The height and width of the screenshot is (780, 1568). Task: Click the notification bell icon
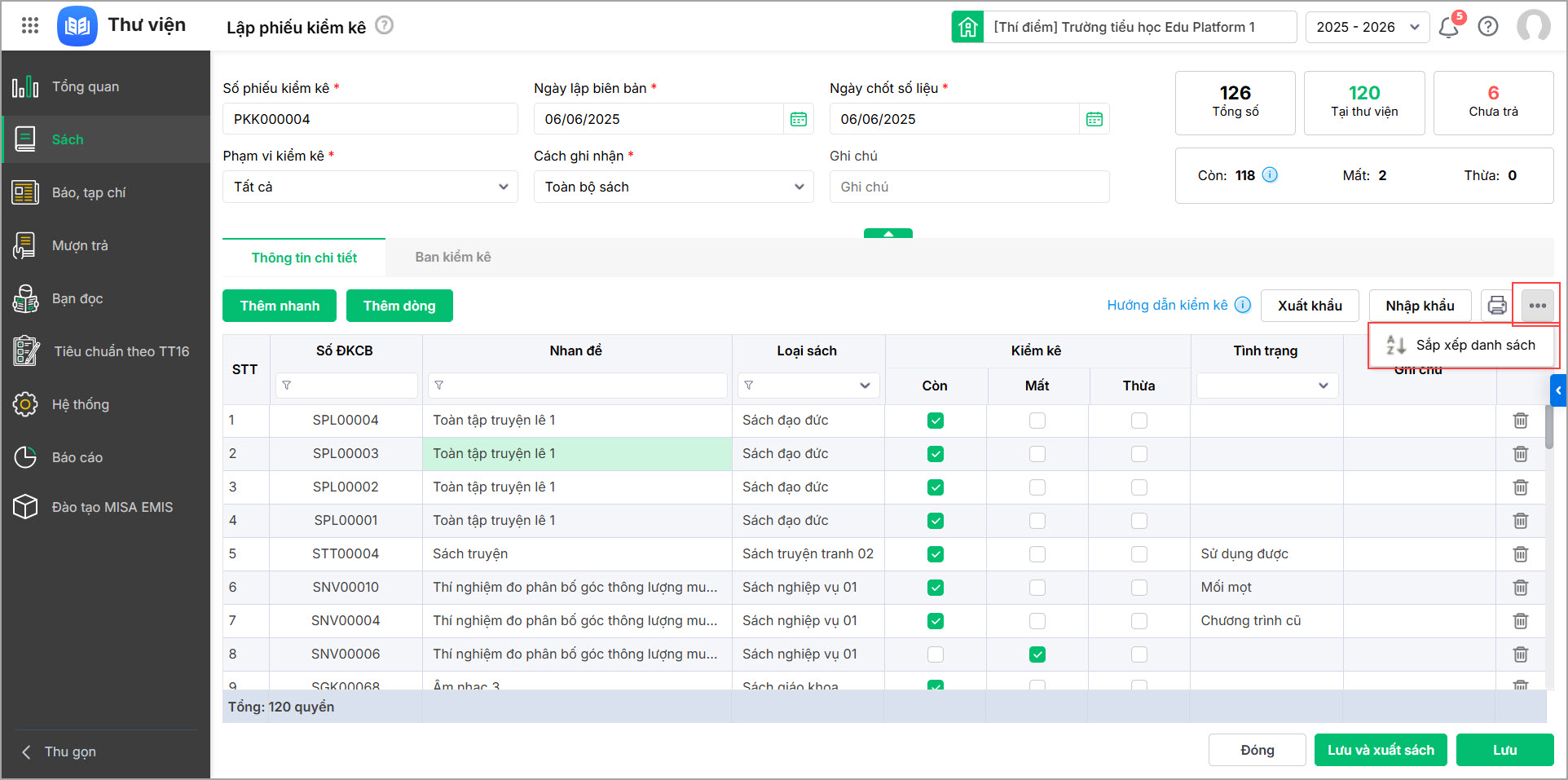(x=1448, y=27)
